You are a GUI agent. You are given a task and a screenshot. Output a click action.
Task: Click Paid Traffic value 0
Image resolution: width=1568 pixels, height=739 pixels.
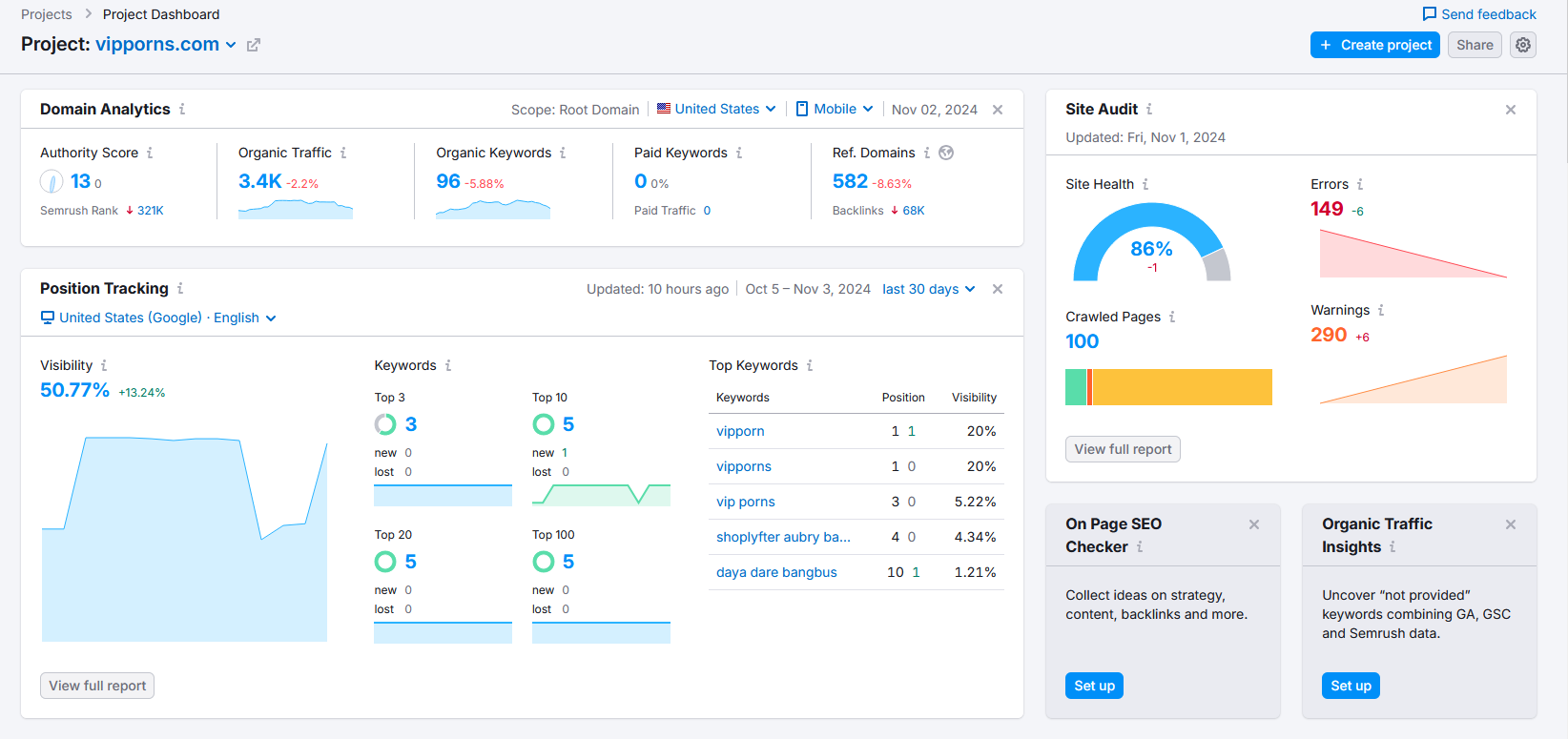pyautogui.click(x=707, y=211)
